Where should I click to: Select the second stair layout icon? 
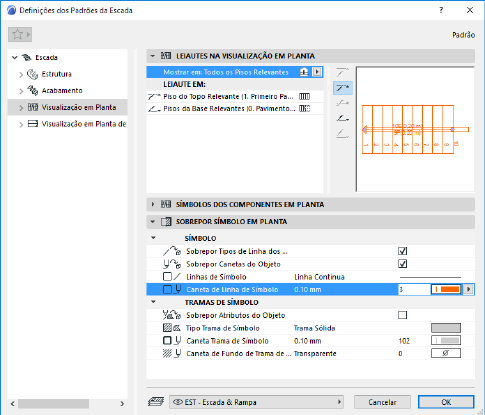pyautogui.click(x=342, y=88)
